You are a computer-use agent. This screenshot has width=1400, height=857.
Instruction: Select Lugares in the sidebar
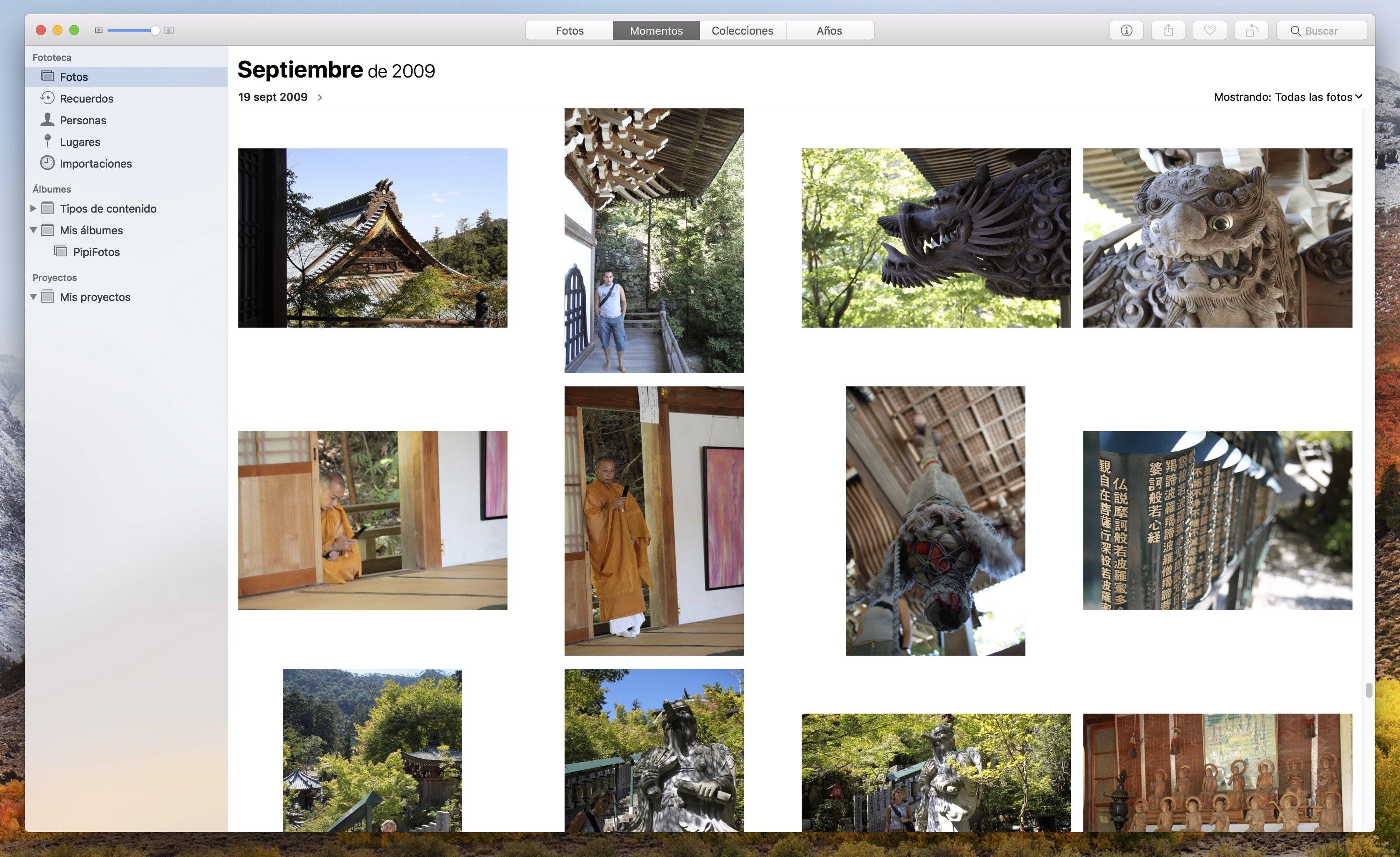tap(80, 141)
